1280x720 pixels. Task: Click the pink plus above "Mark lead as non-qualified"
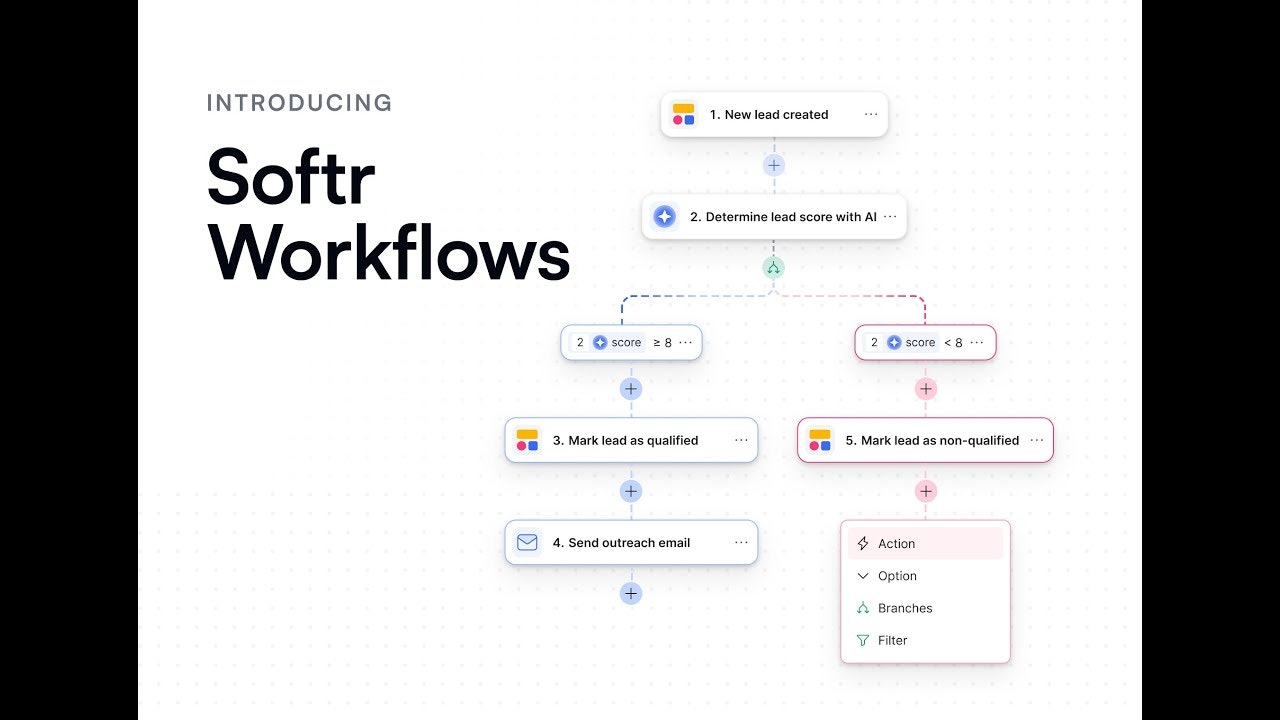tap(926, 388)
